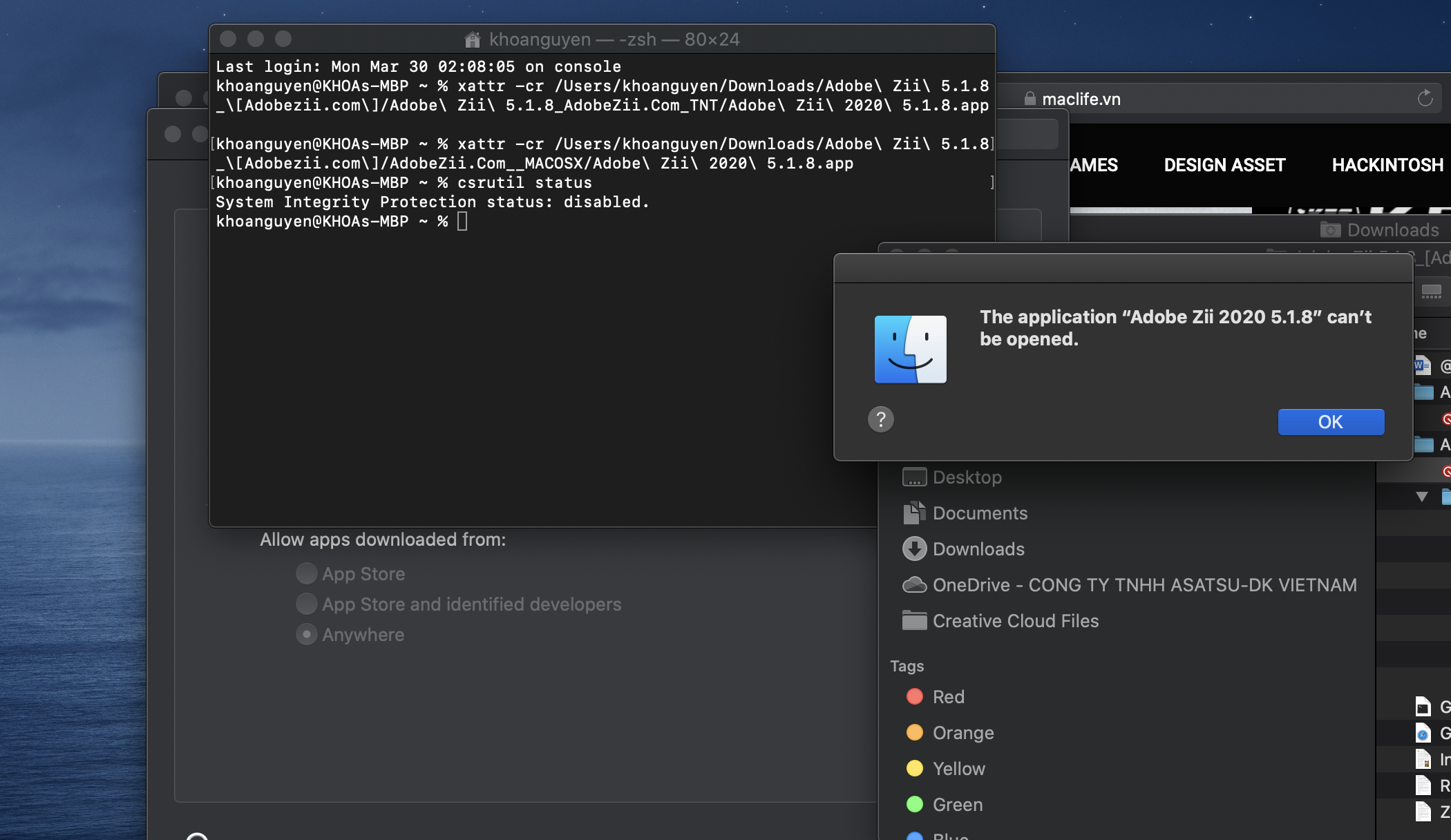Open Documents in the Finder sidebar
This screenshot has width=1451, height=840.
click(x=965, y=513)
